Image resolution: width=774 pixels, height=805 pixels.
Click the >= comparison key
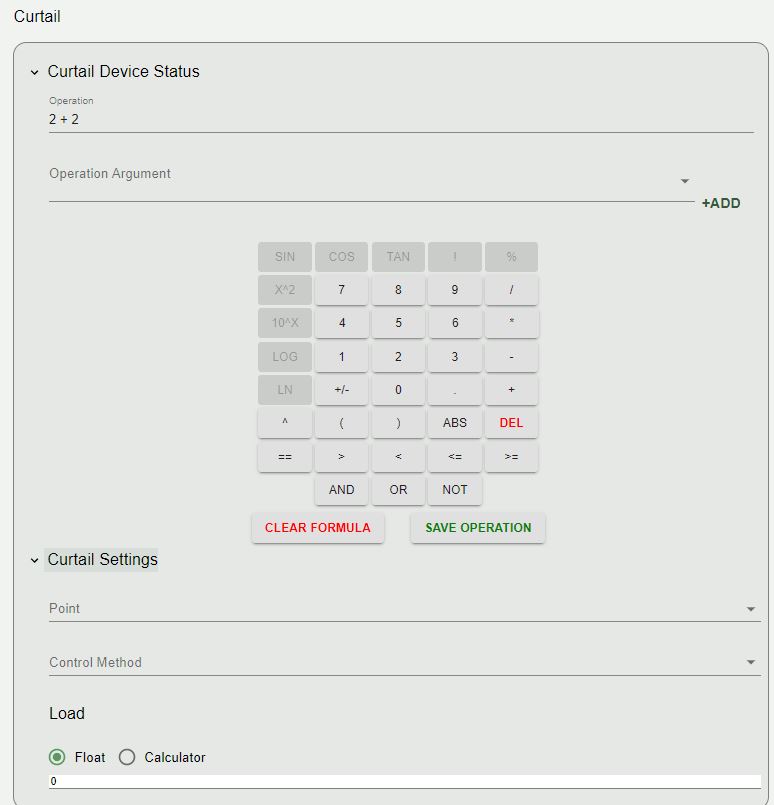pos(511,456)
